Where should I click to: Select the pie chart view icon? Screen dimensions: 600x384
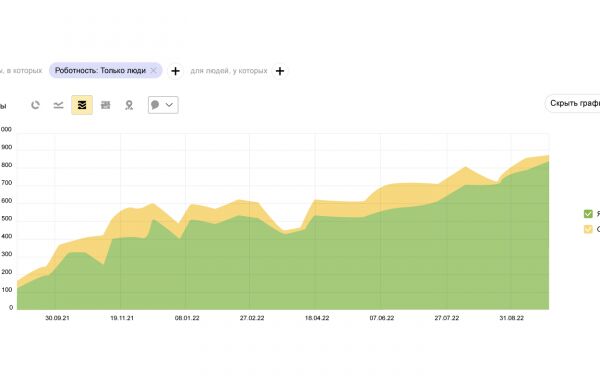[x=35, y=105]
